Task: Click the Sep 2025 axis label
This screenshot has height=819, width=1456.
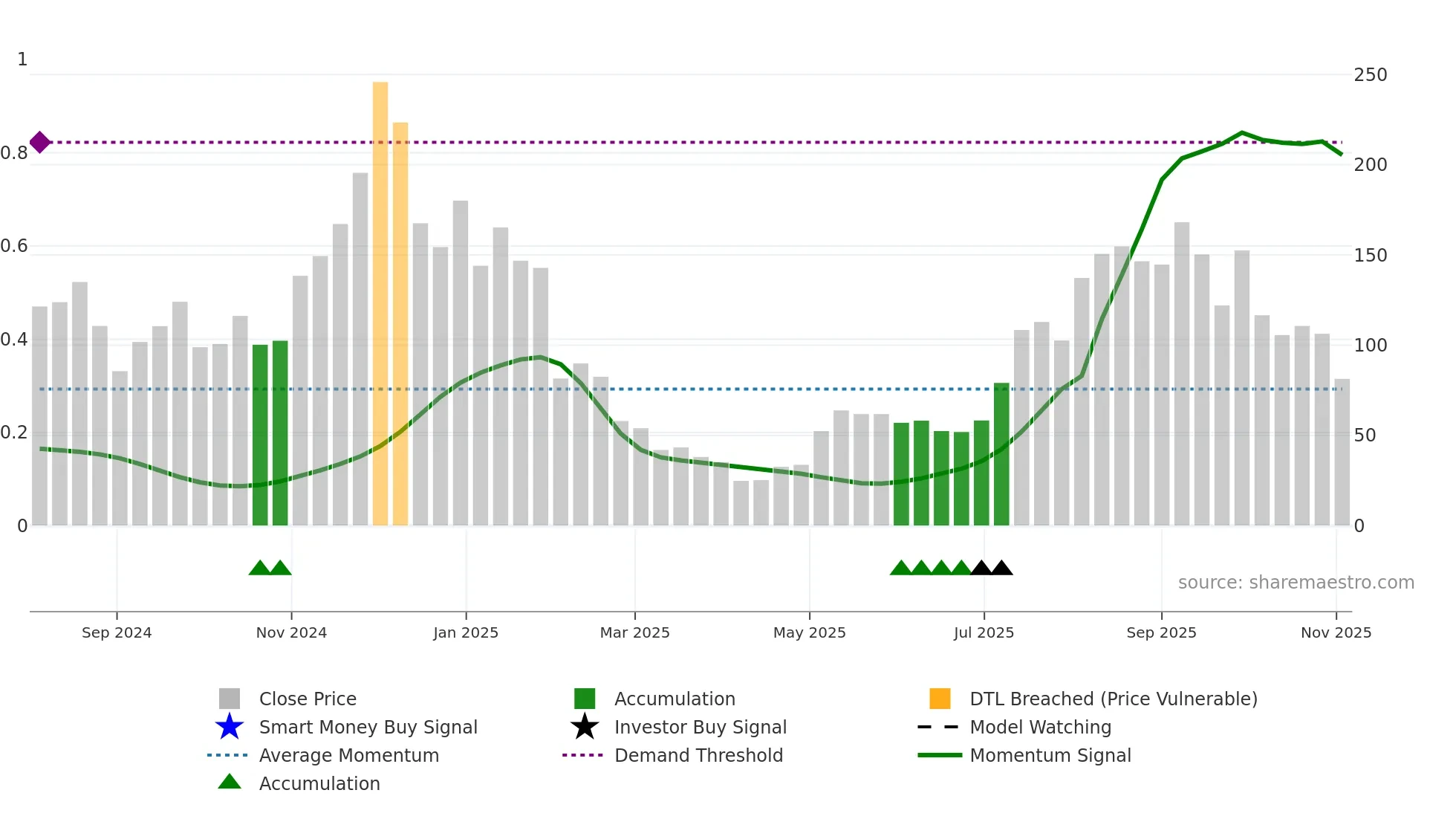Action: coord(1161,632)
